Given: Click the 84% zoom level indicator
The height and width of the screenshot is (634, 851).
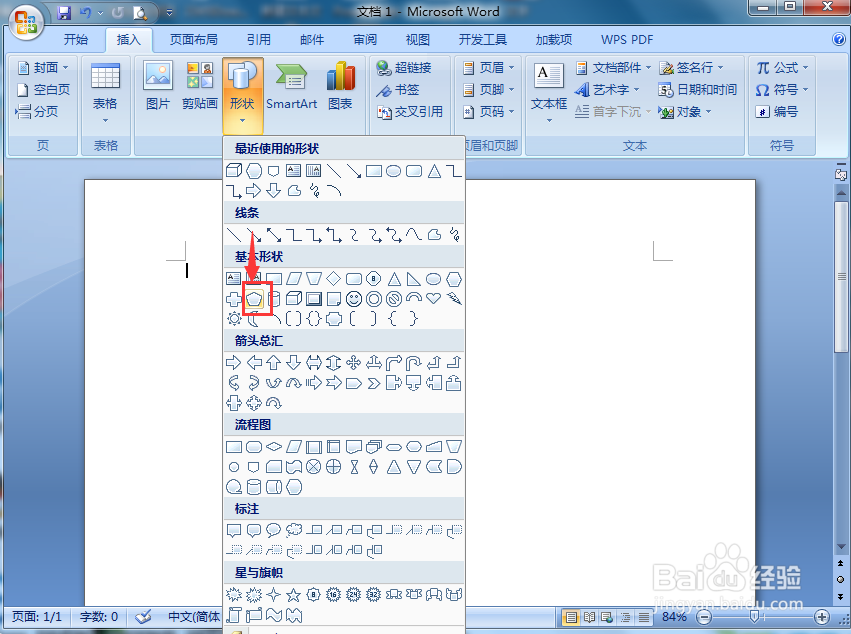Looking at the screenshot, I should point(675,617).
